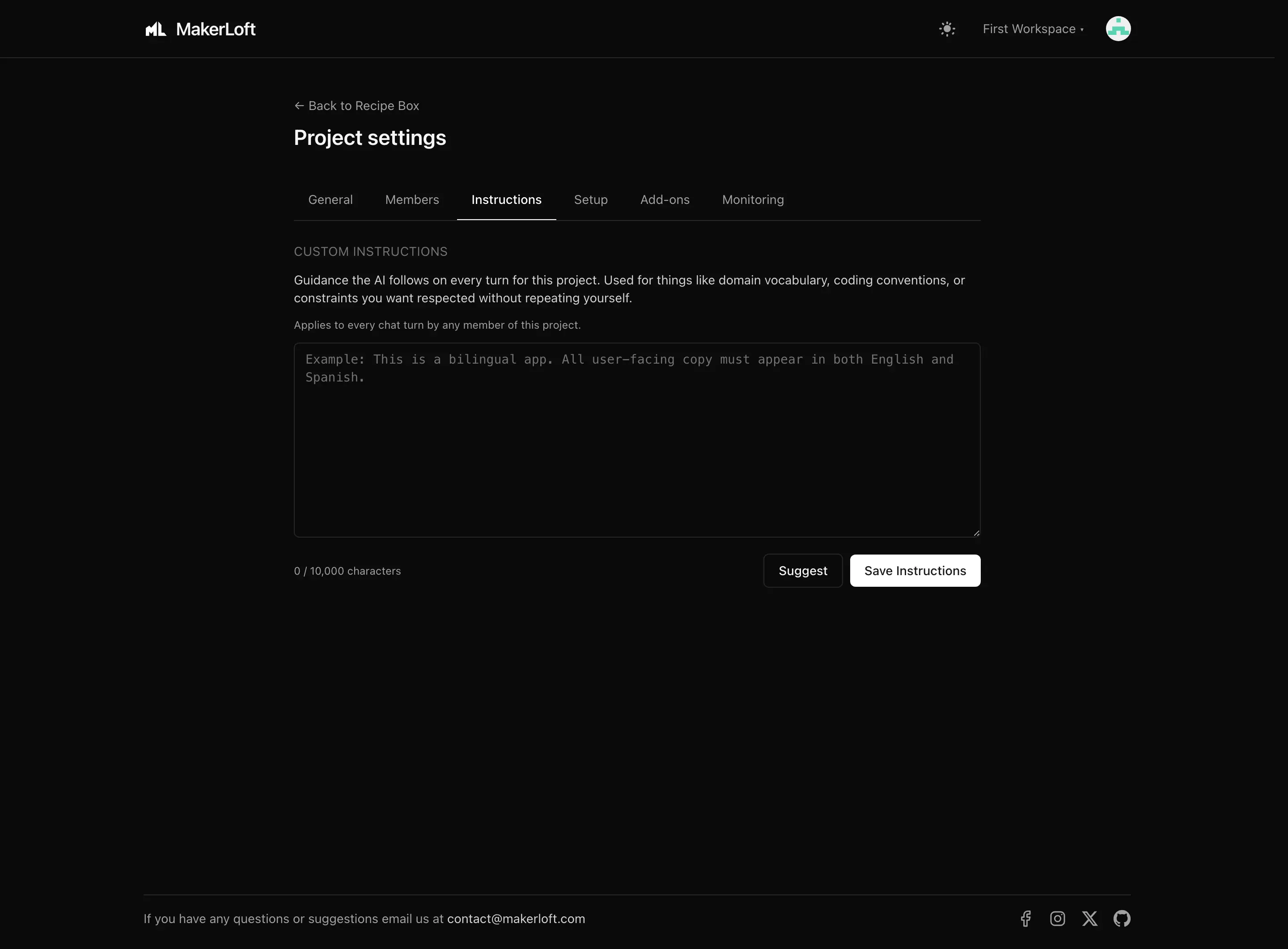Open the Setup tab
The width and height of the screenshot is (1288, 949).
591,199
